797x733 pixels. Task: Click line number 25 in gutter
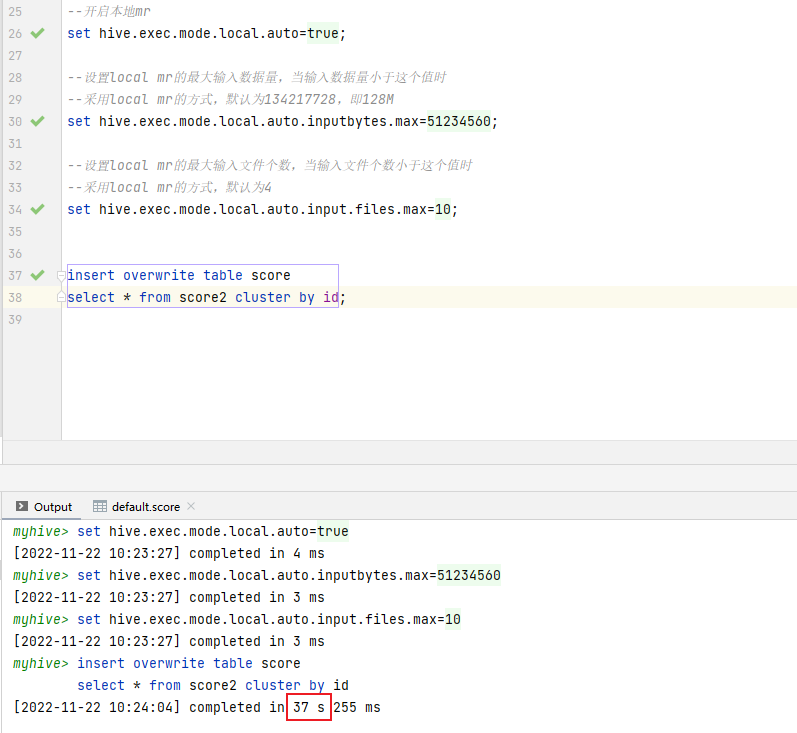[15, 12]
